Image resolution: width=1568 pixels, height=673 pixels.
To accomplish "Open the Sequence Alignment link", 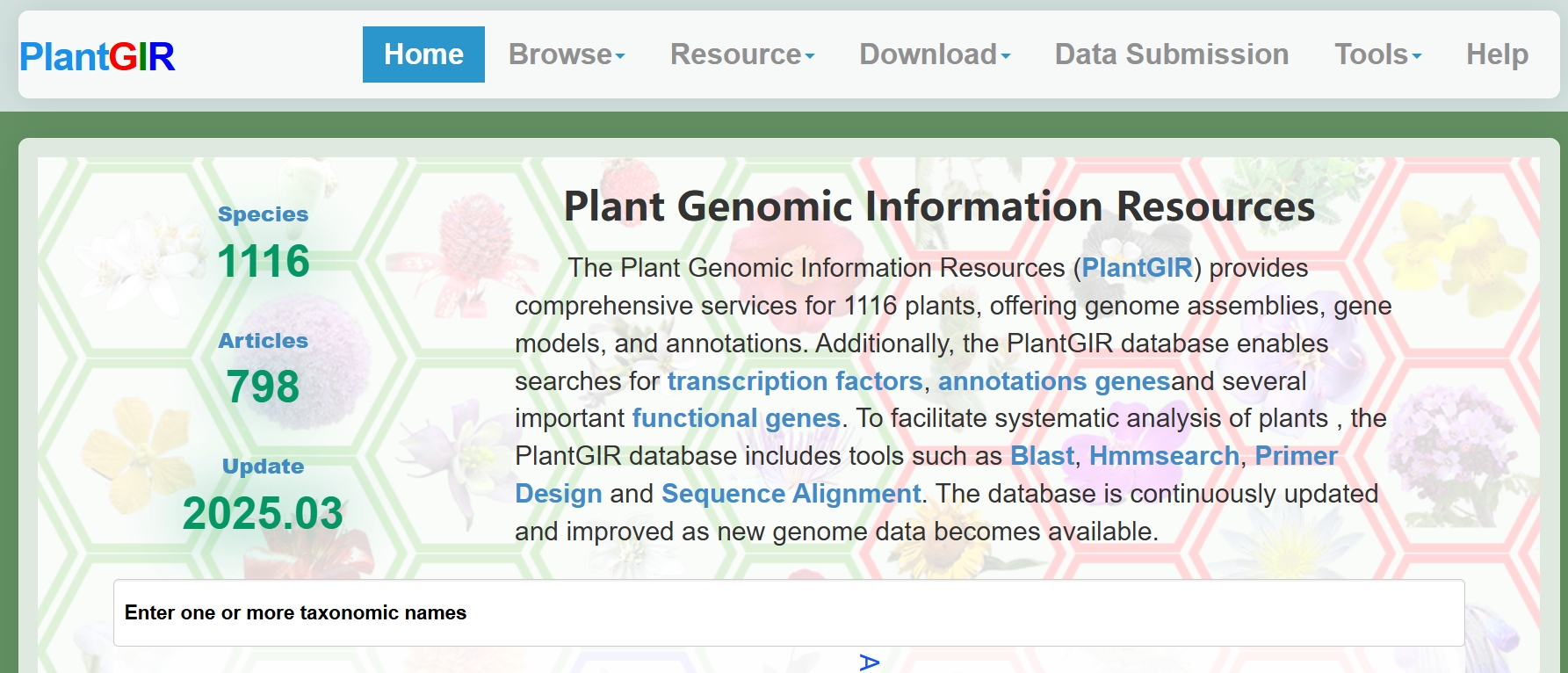I will click(x=791, y=494).
